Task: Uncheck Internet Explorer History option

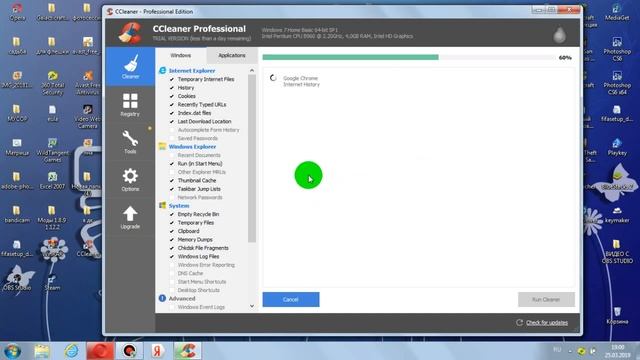Action: 172,88
